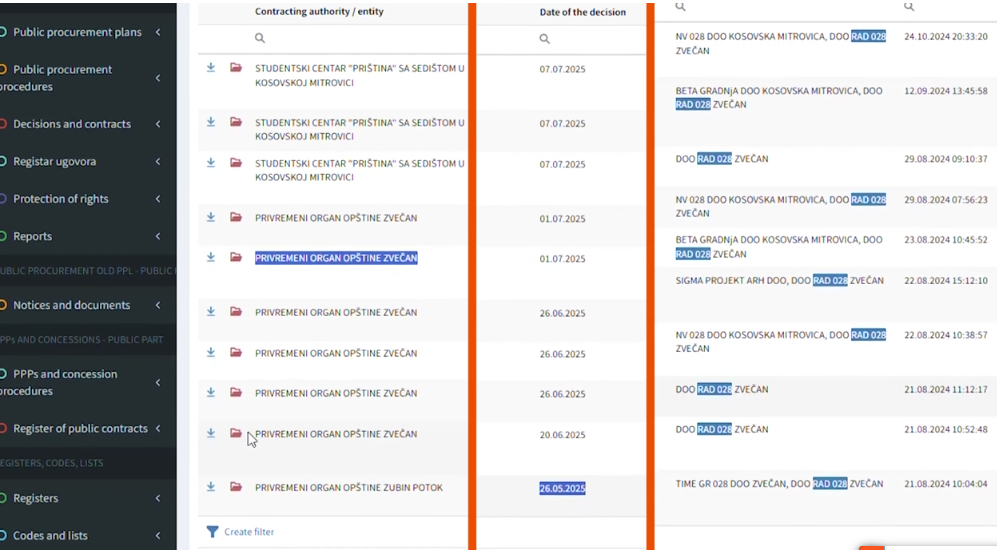
Task: Click the Create filter link
Action: tap(249, 532)
